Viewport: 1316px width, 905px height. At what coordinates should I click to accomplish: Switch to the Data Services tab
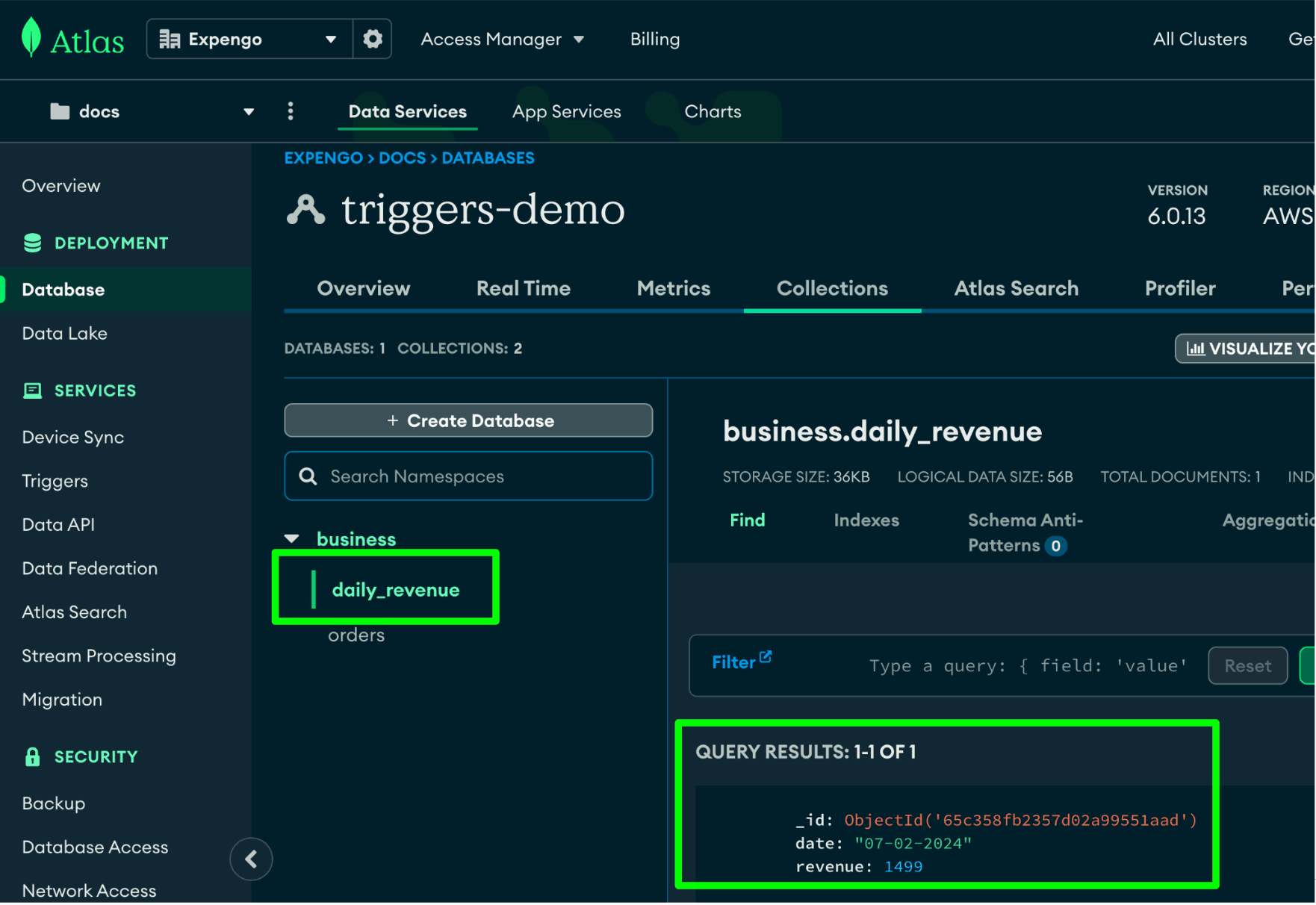click(408, 111)
